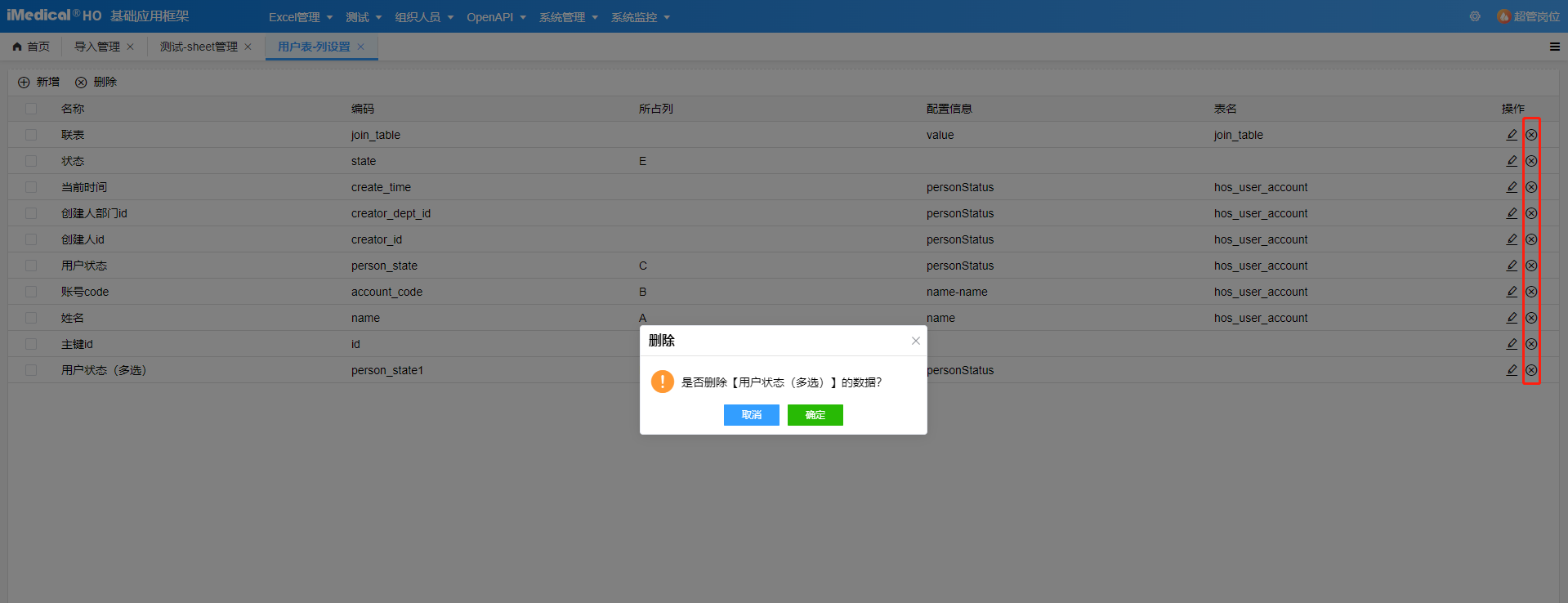Image resolution: width=1568 pixels, height=603 pixels.
Task: Expand the Excel管理 dropdown menu
Action: click(300, 17)
